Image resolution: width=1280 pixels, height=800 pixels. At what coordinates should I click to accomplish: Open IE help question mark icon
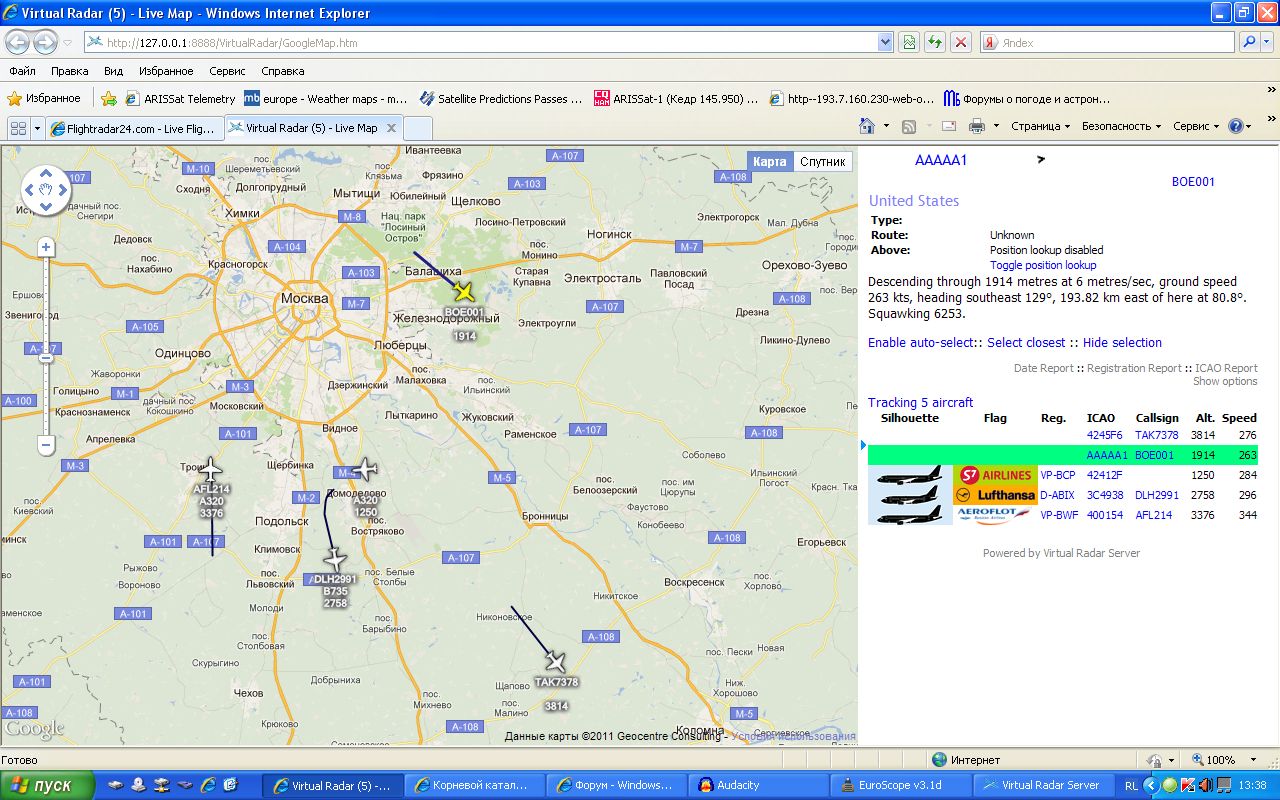(1236, 126)
